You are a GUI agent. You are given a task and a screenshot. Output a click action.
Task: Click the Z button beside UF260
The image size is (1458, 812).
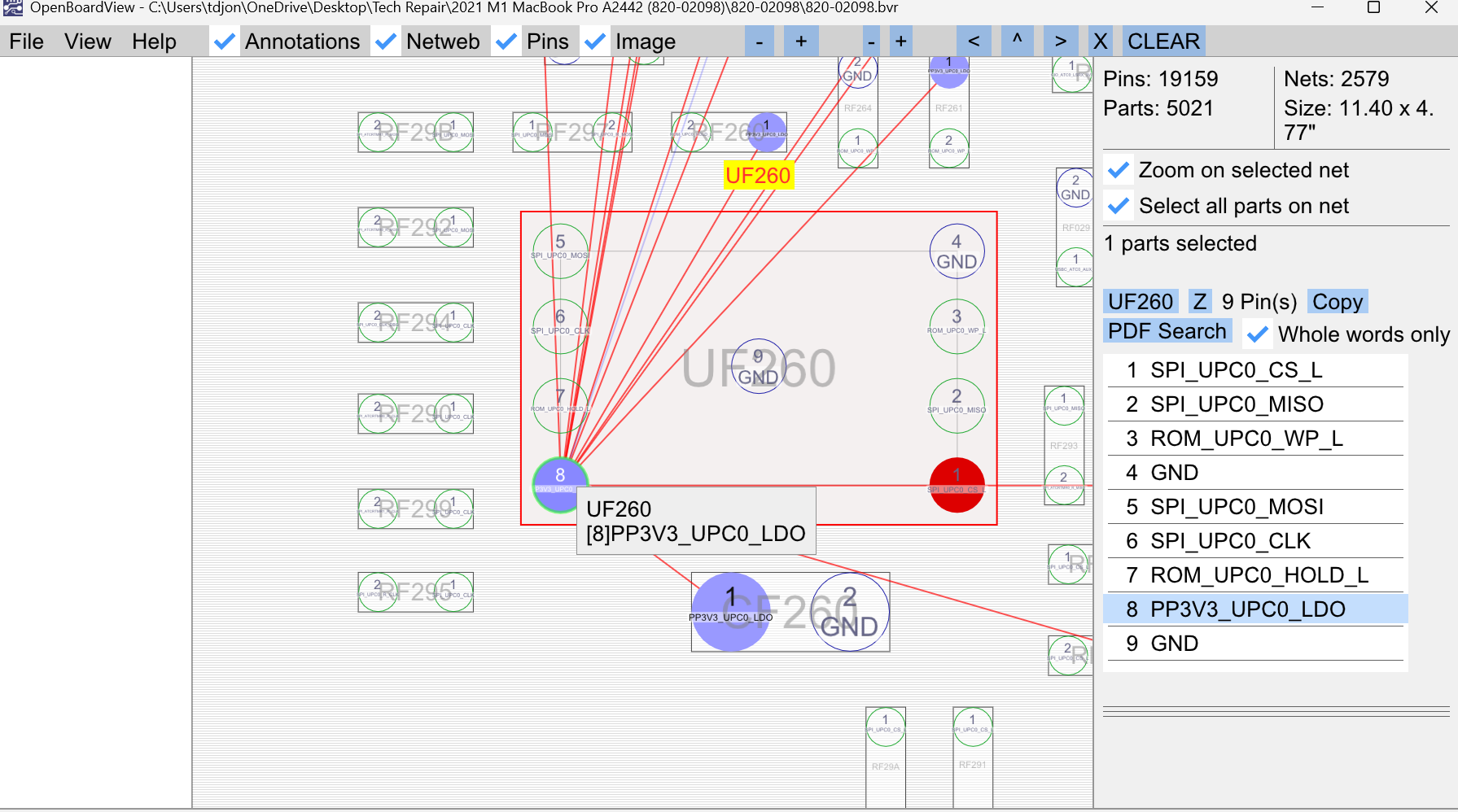(1199, 302)
